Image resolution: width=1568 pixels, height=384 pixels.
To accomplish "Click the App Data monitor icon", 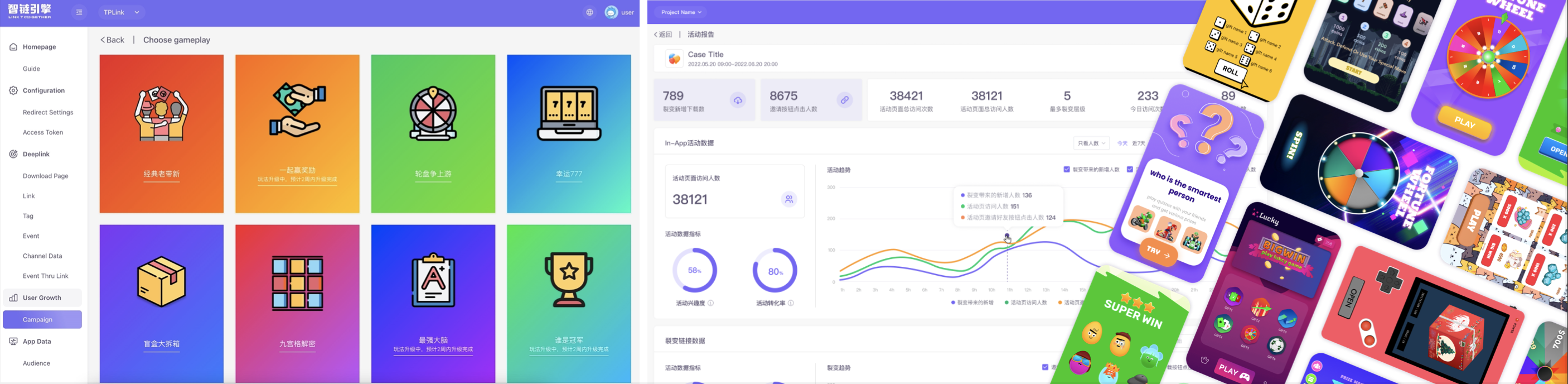I will [13, 342].
